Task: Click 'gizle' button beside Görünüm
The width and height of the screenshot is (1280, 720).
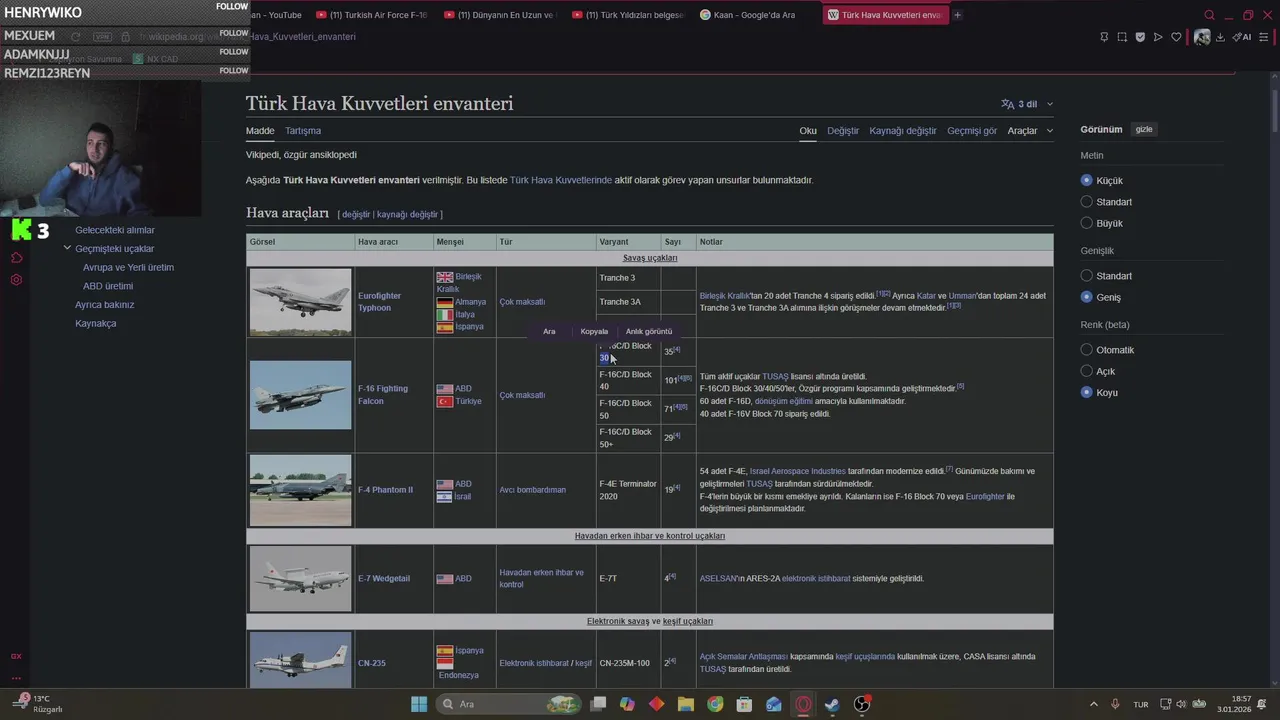Action: click(1144, 129)
